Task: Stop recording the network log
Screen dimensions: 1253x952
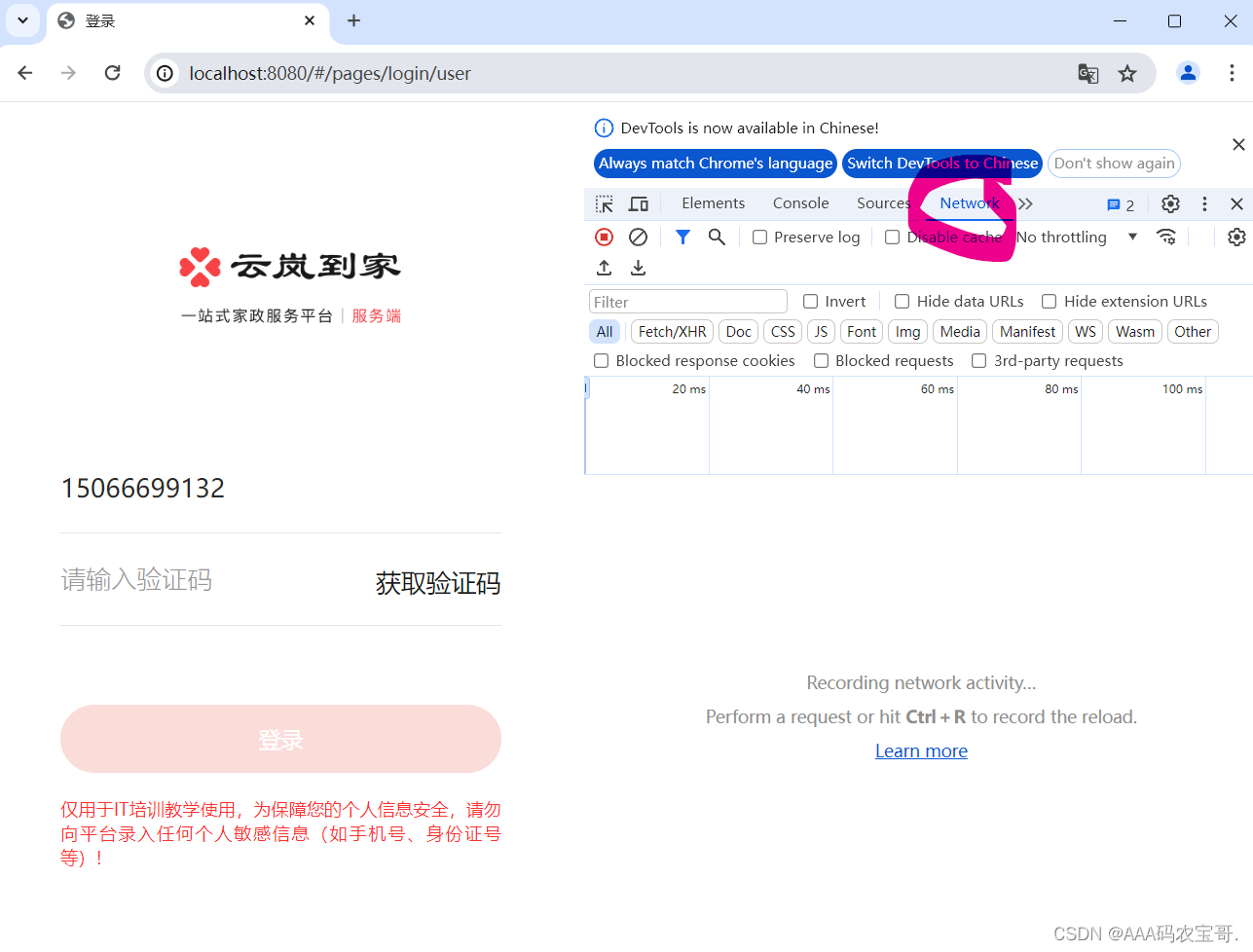Action: (605, 237)
